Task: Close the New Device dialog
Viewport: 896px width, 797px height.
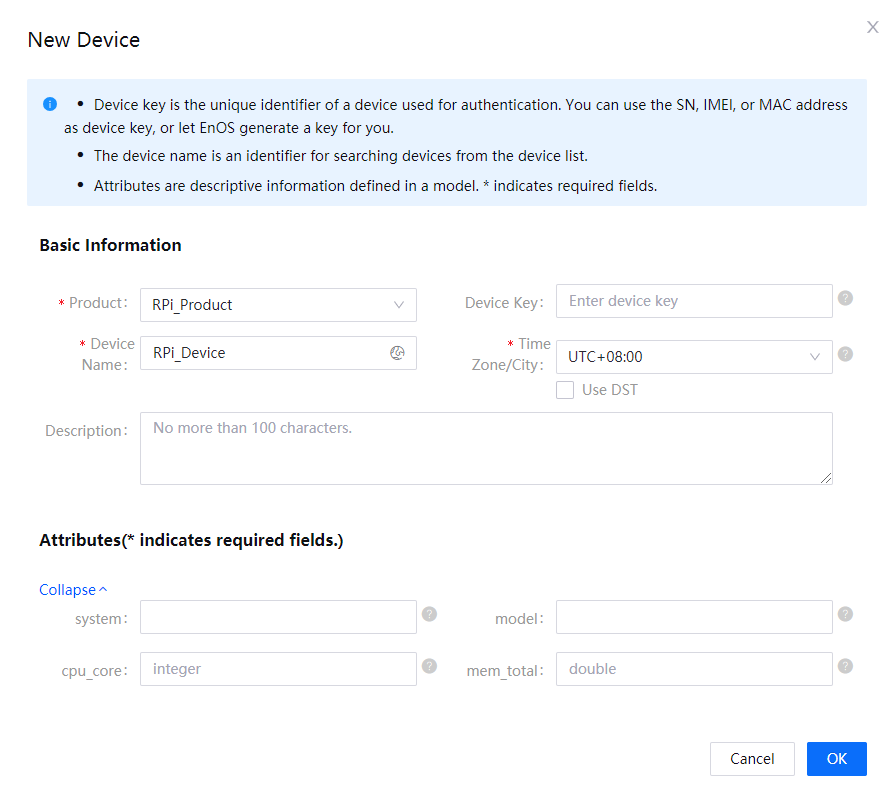Action: (x=872, y=28)
